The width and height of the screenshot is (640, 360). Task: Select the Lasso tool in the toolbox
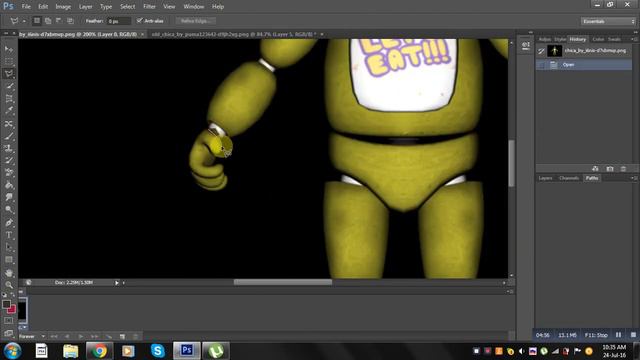(x=9, y=74)
